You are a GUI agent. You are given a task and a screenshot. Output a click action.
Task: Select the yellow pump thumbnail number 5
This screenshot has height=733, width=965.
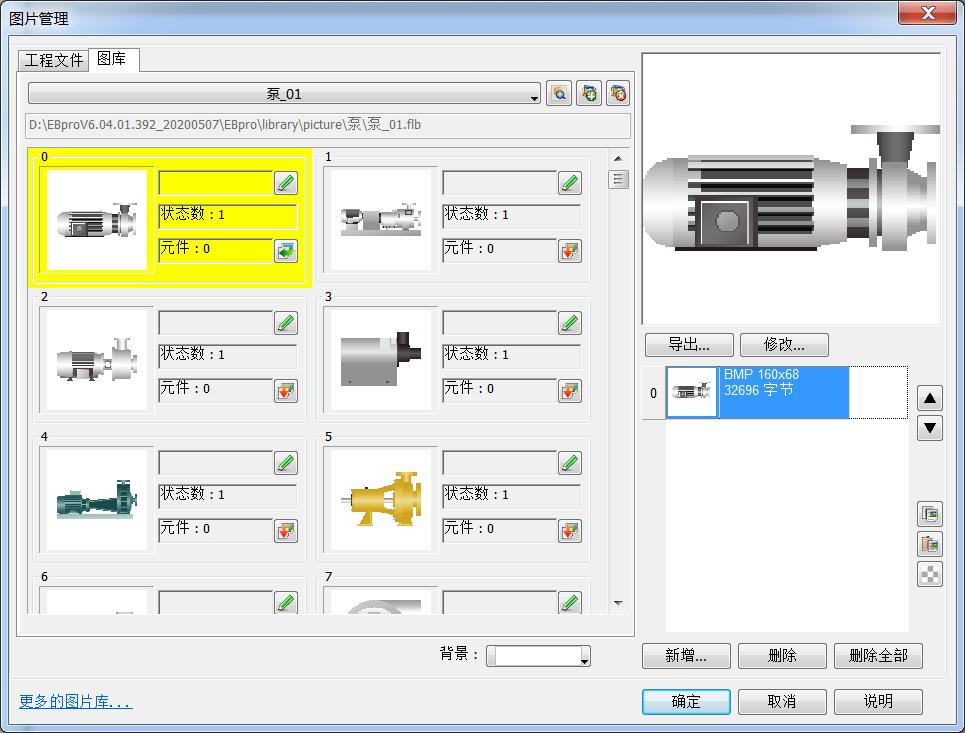click(x=381, y=499)
